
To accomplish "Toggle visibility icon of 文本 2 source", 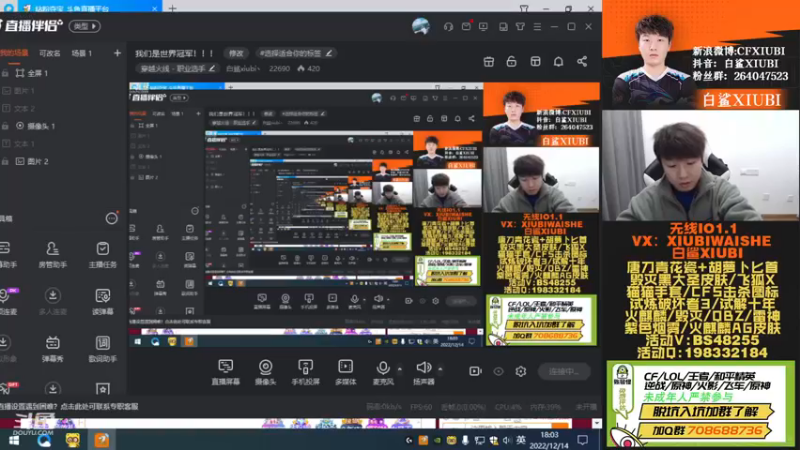I will coord(6,108).
